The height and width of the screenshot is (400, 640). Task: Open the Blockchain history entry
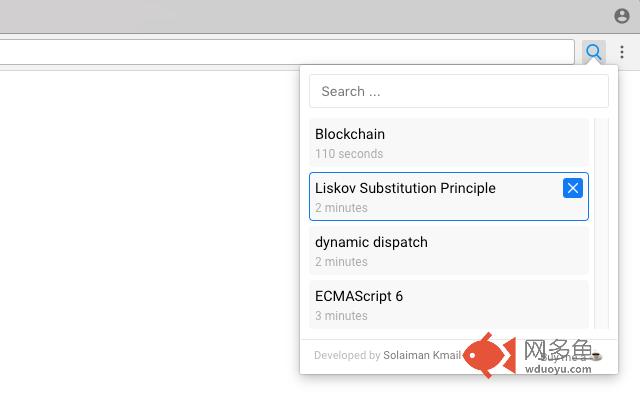click(449, 142)
